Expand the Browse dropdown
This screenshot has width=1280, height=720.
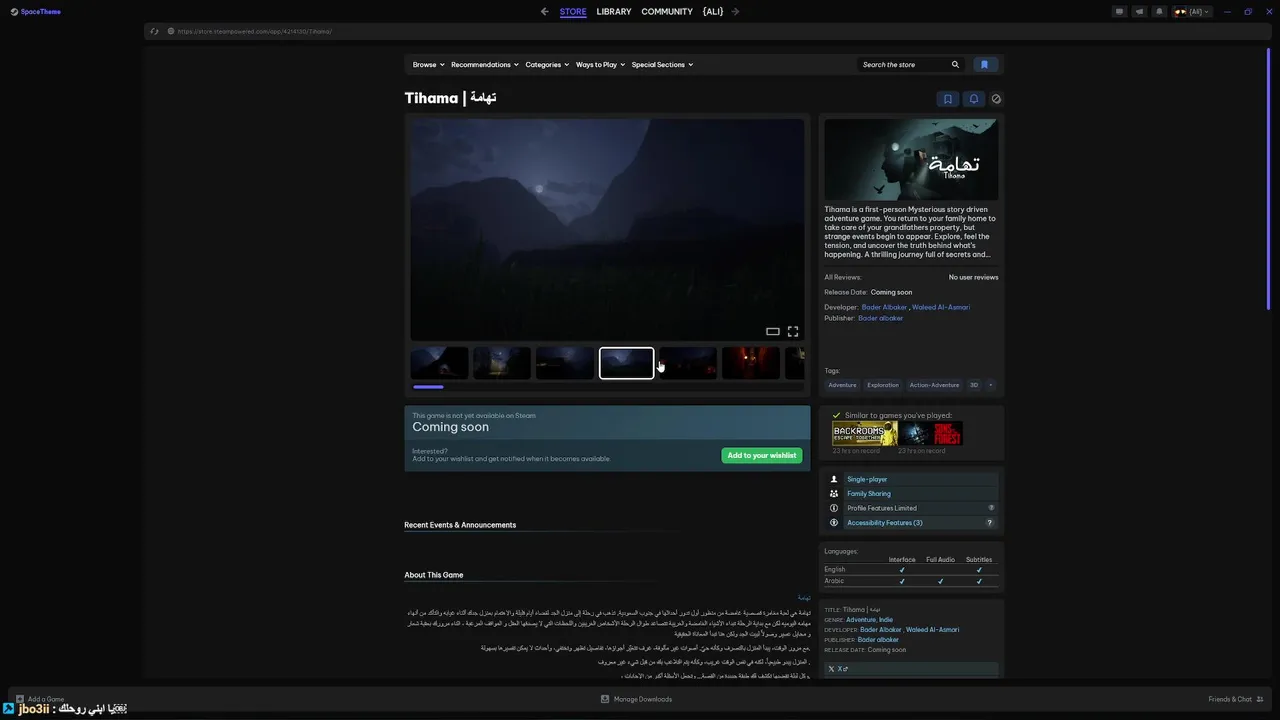click(427, 65)
